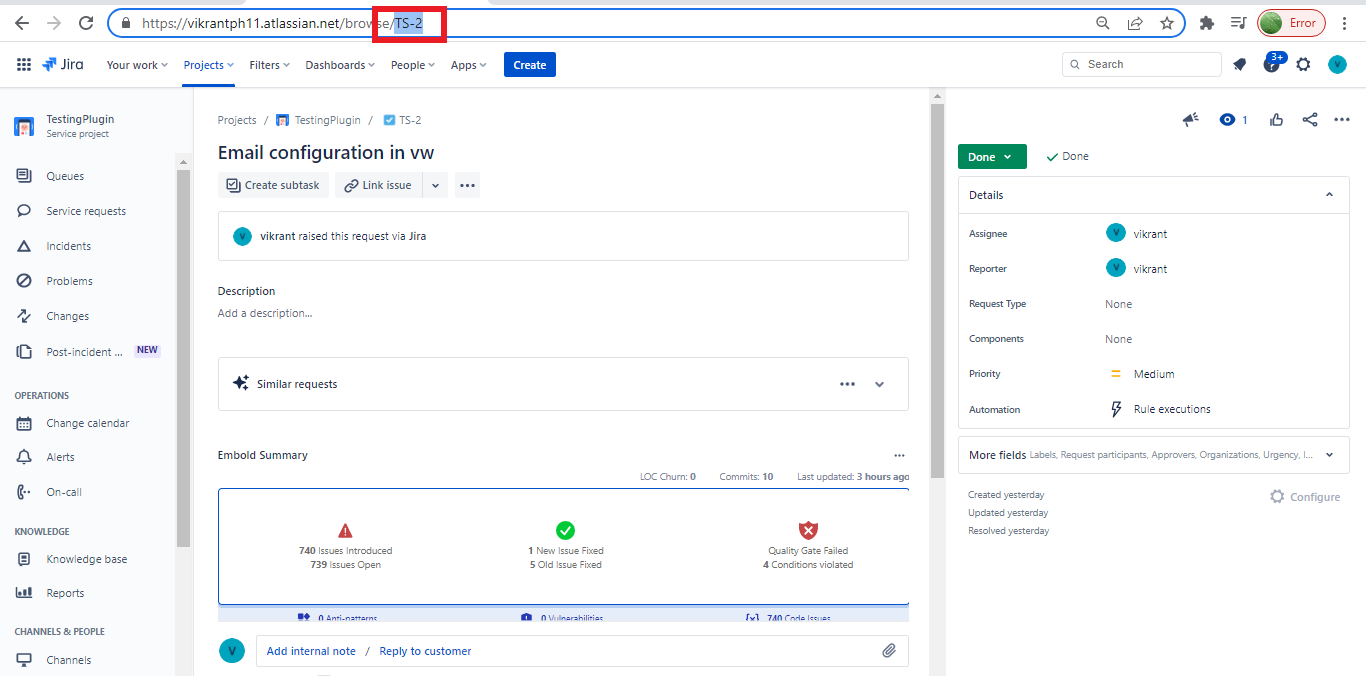Open Jira settings with the gear icon
Screen dimensions: 1366x676
[x=1303, y=64]
